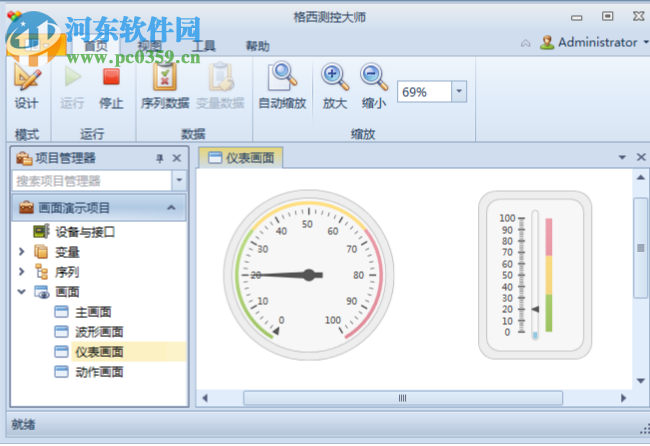Click the 波形画面 window icon

[x=61, y=332]
